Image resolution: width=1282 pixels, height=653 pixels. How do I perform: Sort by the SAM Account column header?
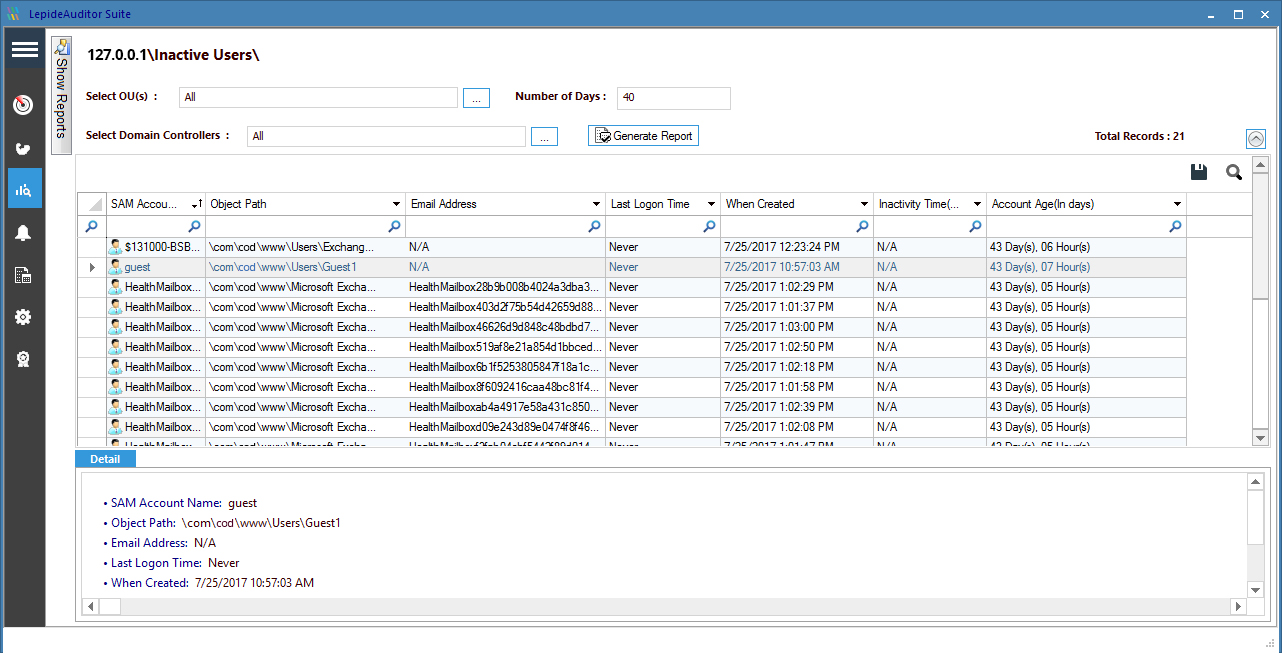pos(156,204)
